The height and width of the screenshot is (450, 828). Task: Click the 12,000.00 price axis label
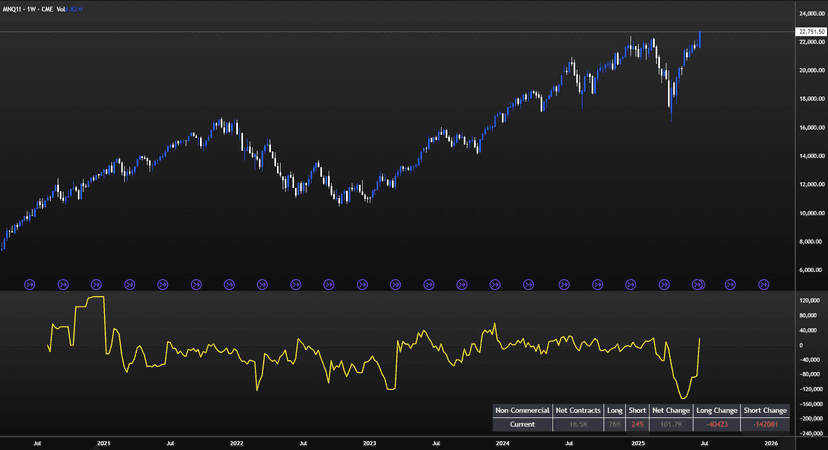click(812, 184)
